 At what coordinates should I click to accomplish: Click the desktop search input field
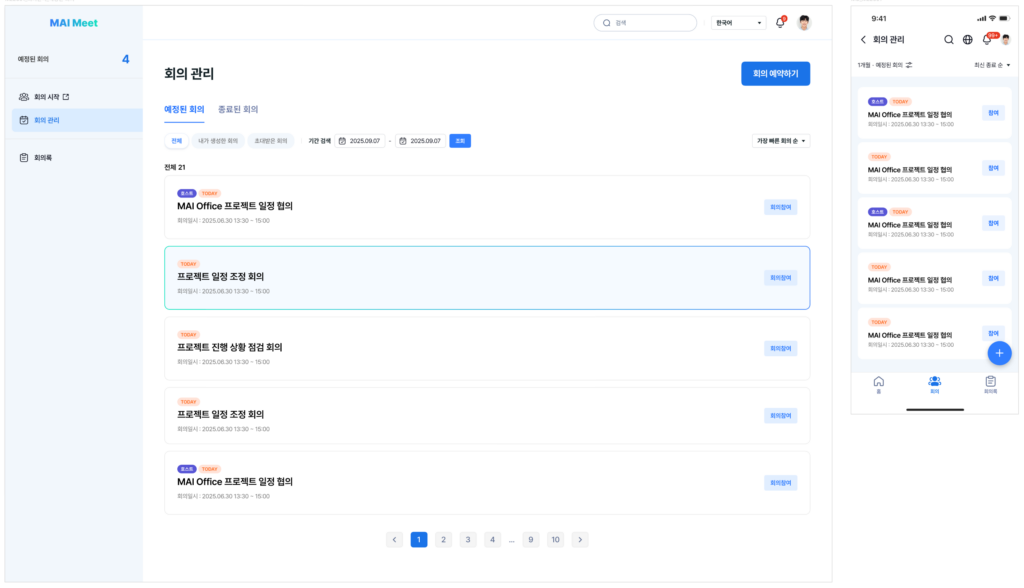(645, 23)
